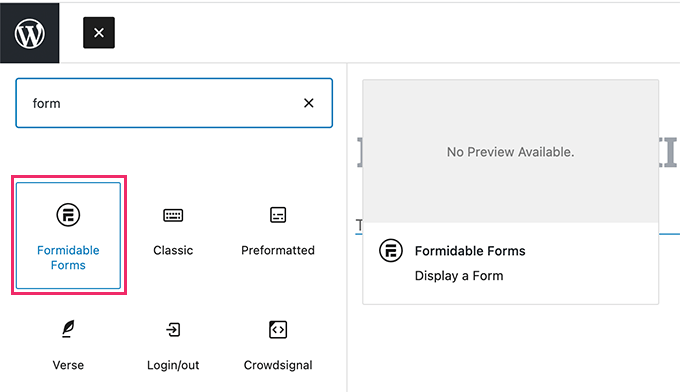Screen dimensions: 680x392
Task: Choose the Classic block label
Action: [x=173, y=250]
